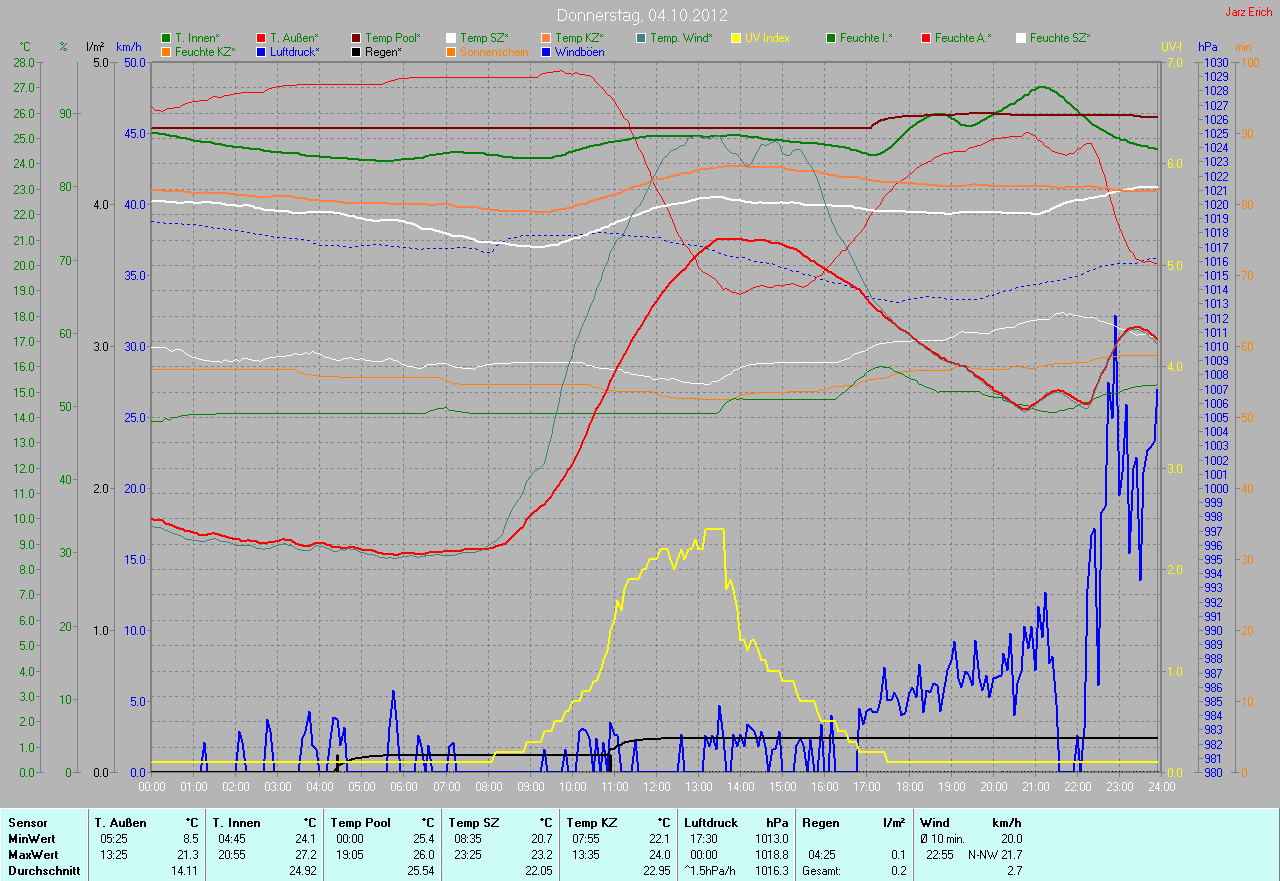Click the Luftdruck average value '1016.3'
Screen dimensions: 1280x881
click(x=771, y=871)
